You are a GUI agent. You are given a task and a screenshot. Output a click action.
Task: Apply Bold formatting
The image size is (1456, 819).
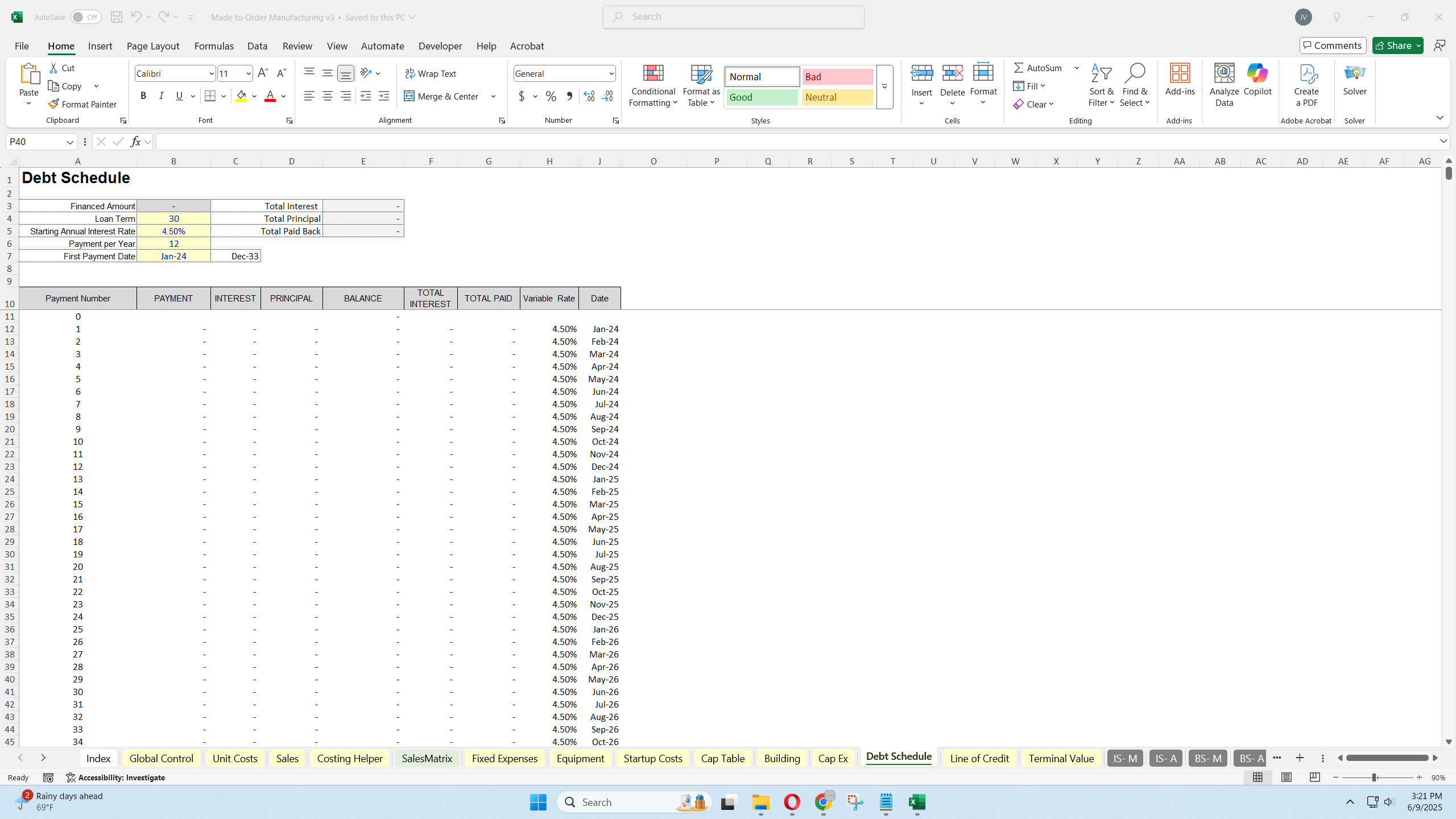tap(143, 96)
